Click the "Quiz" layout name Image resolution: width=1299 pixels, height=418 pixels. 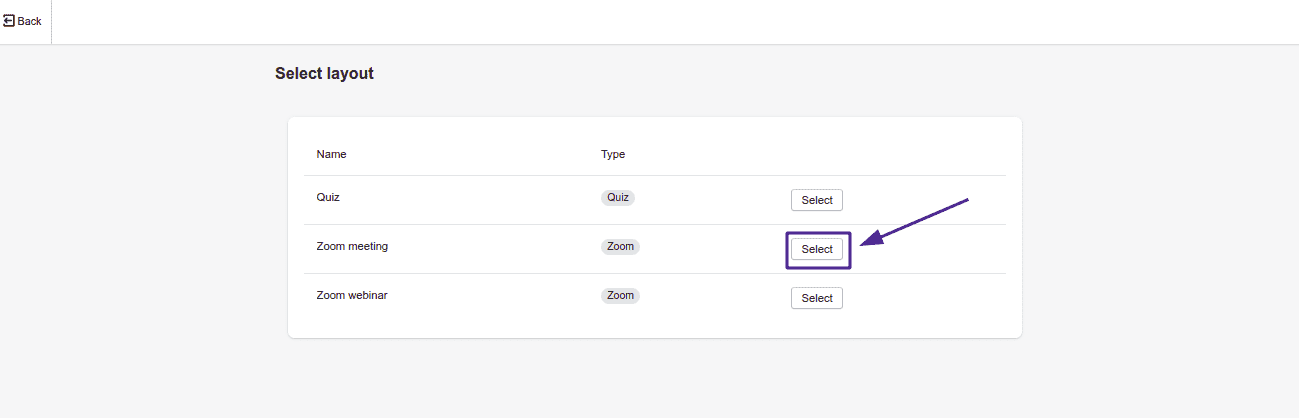(328, 197)
